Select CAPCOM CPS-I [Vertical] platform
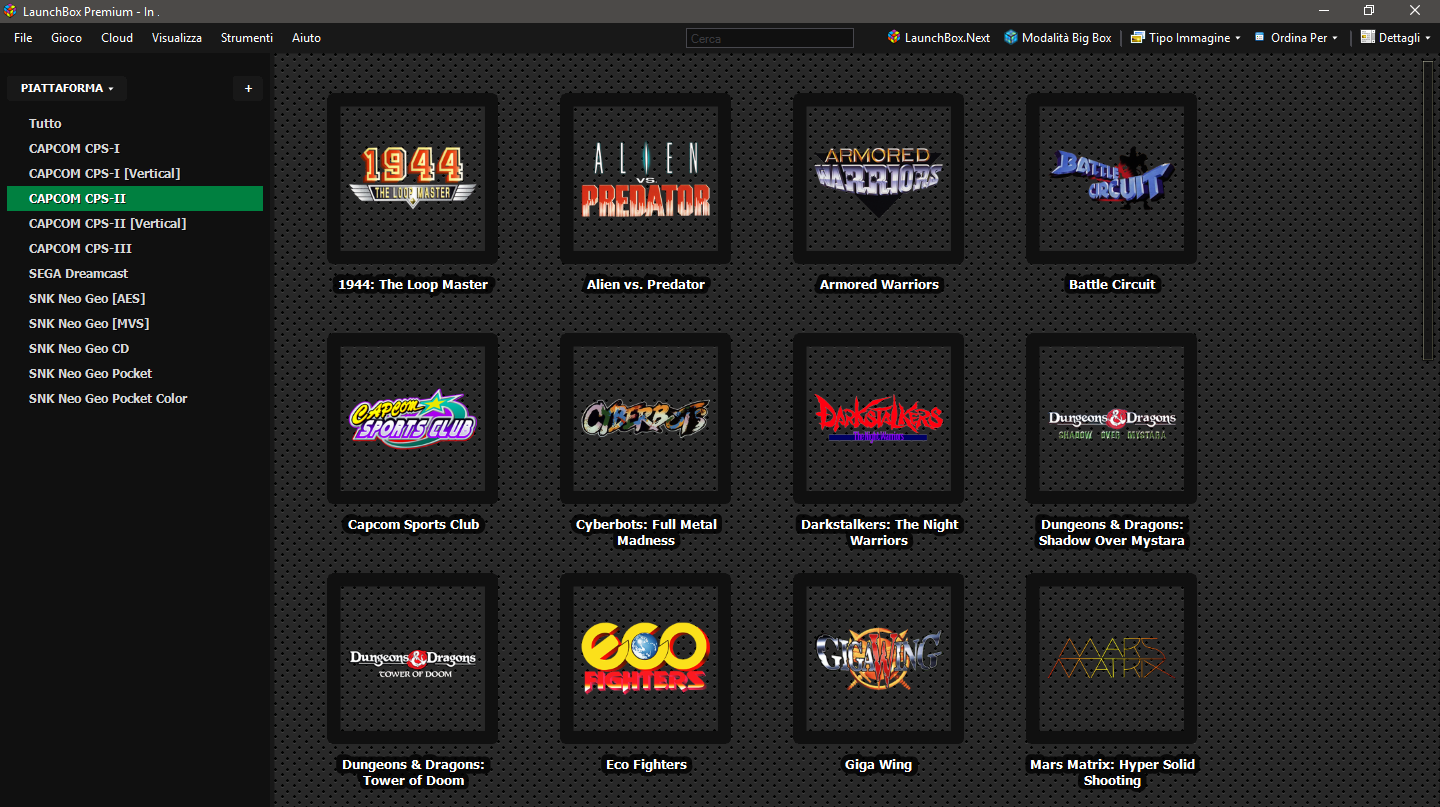 click(135, 173)
